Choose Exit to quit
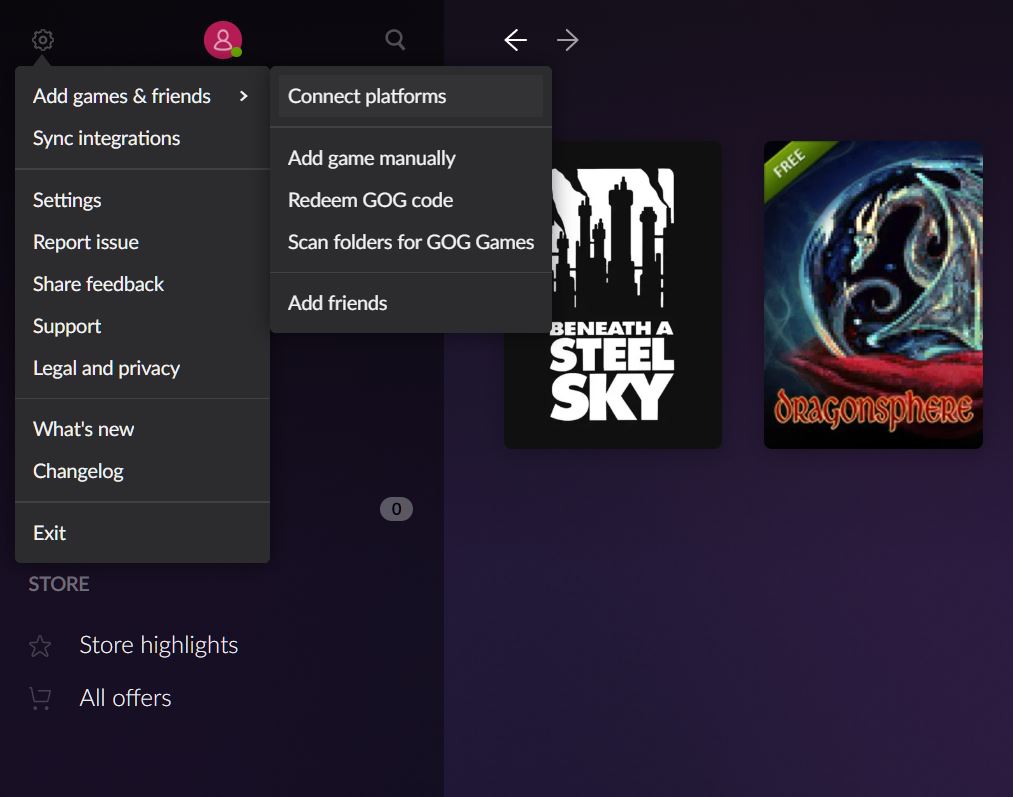1013x797 pixels. coord(142,533)
